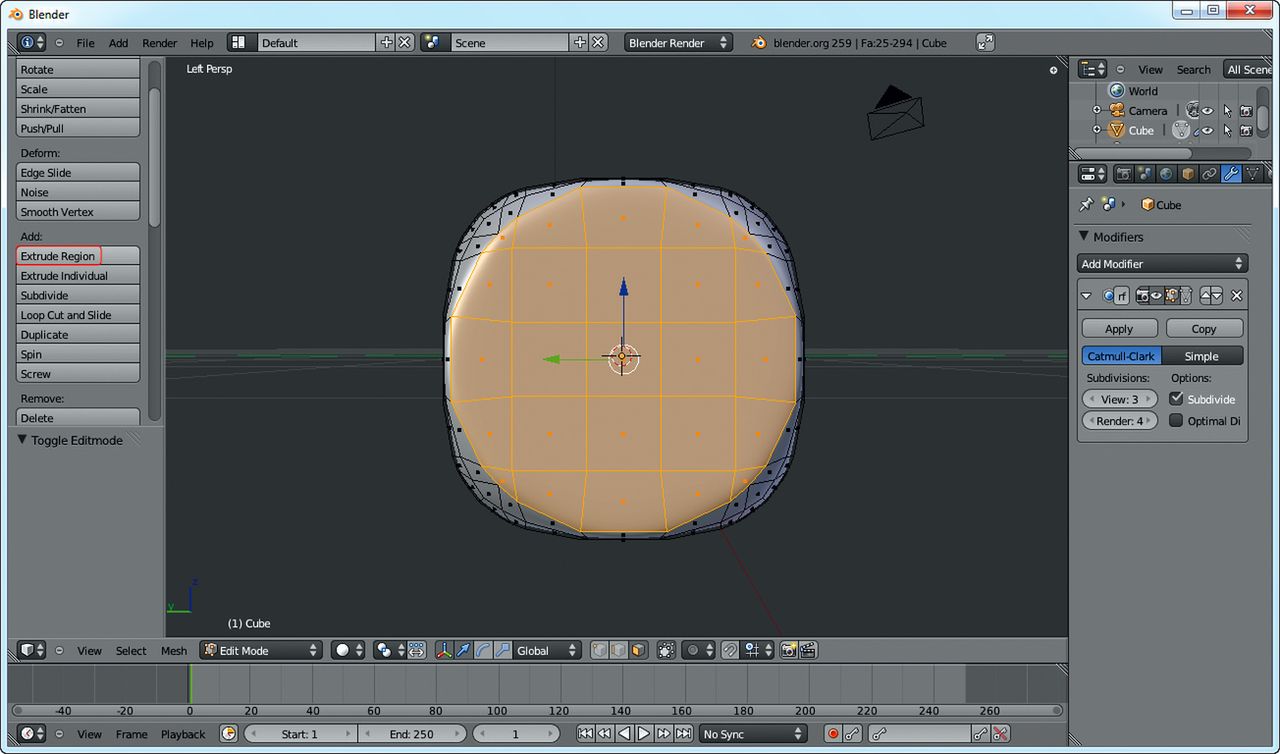Toggle Camera visibility eye in outliner
Screen dimensions: 1280x754
pyautogui.click(x=1207, y=111)
